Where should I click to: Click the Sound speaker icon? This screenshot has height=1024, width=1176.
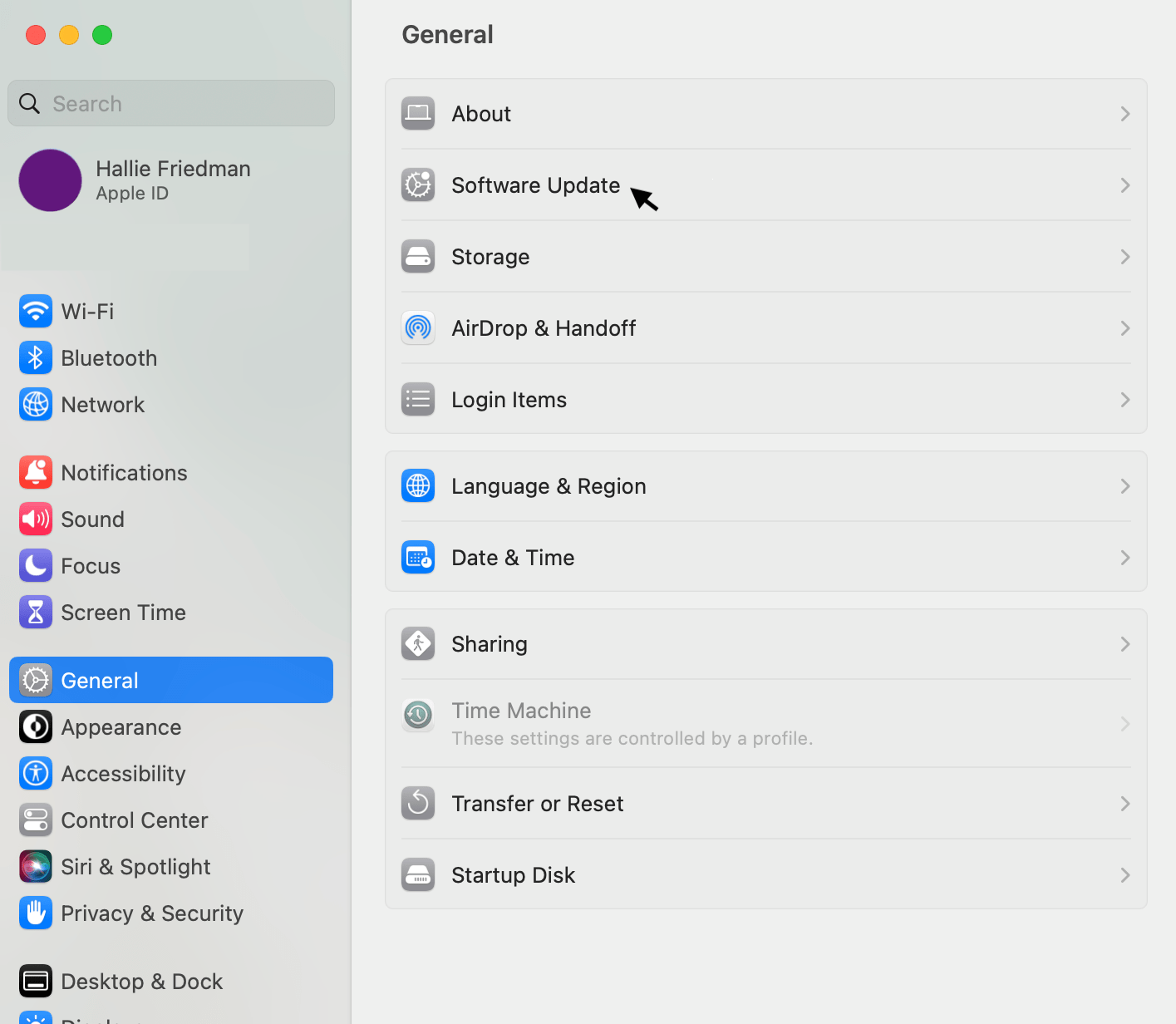(x=36, y=519)
